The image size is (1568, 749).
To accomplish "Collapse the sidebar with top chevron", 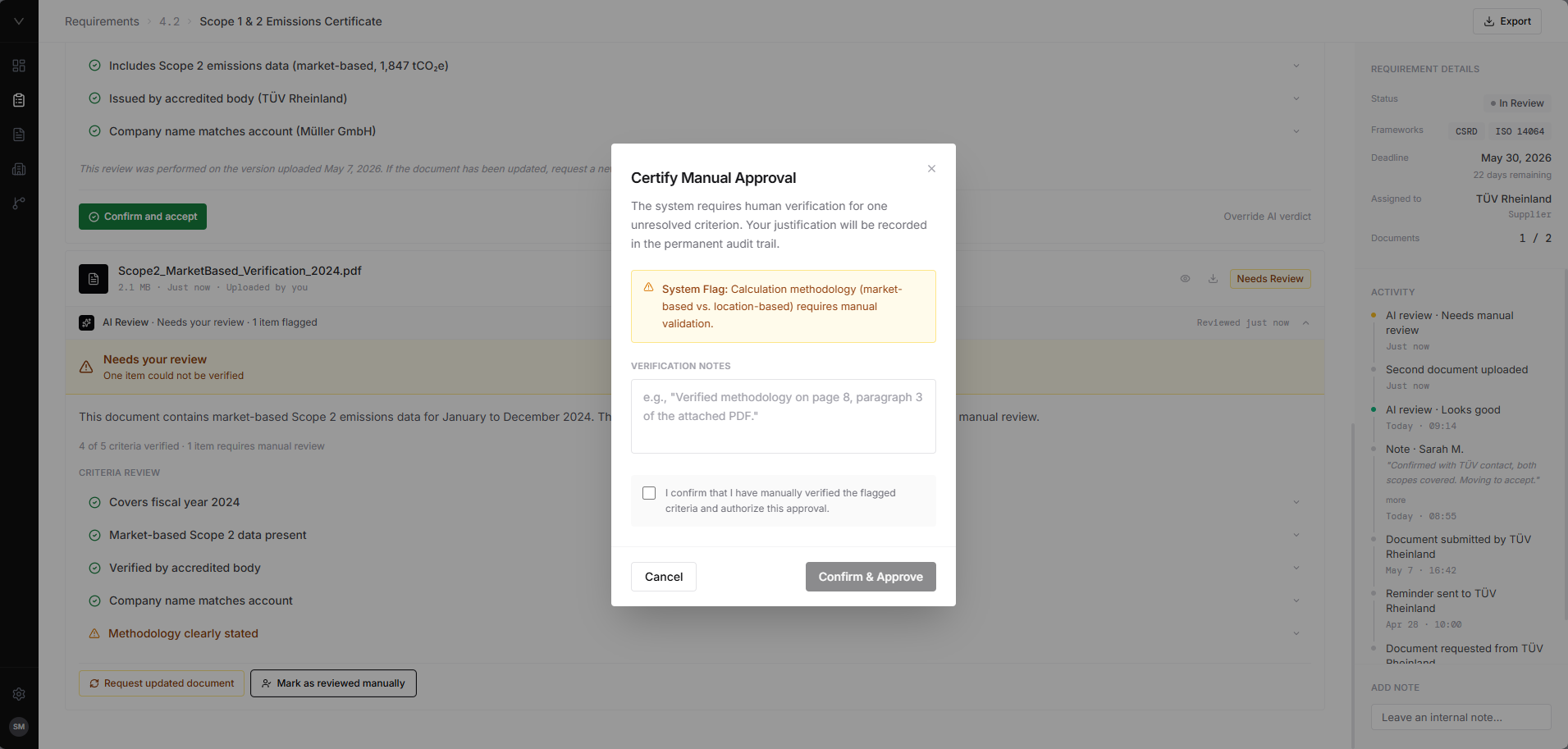I will point(19,21).
